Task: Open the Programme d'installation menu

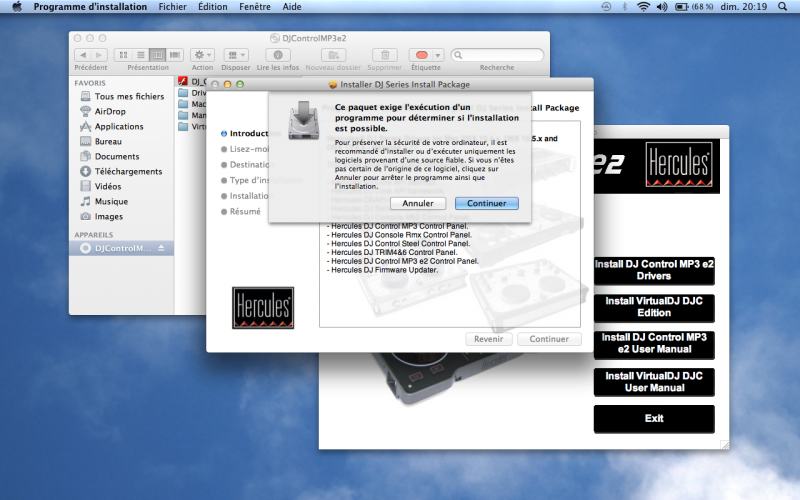Action: (x=90, y=7)
